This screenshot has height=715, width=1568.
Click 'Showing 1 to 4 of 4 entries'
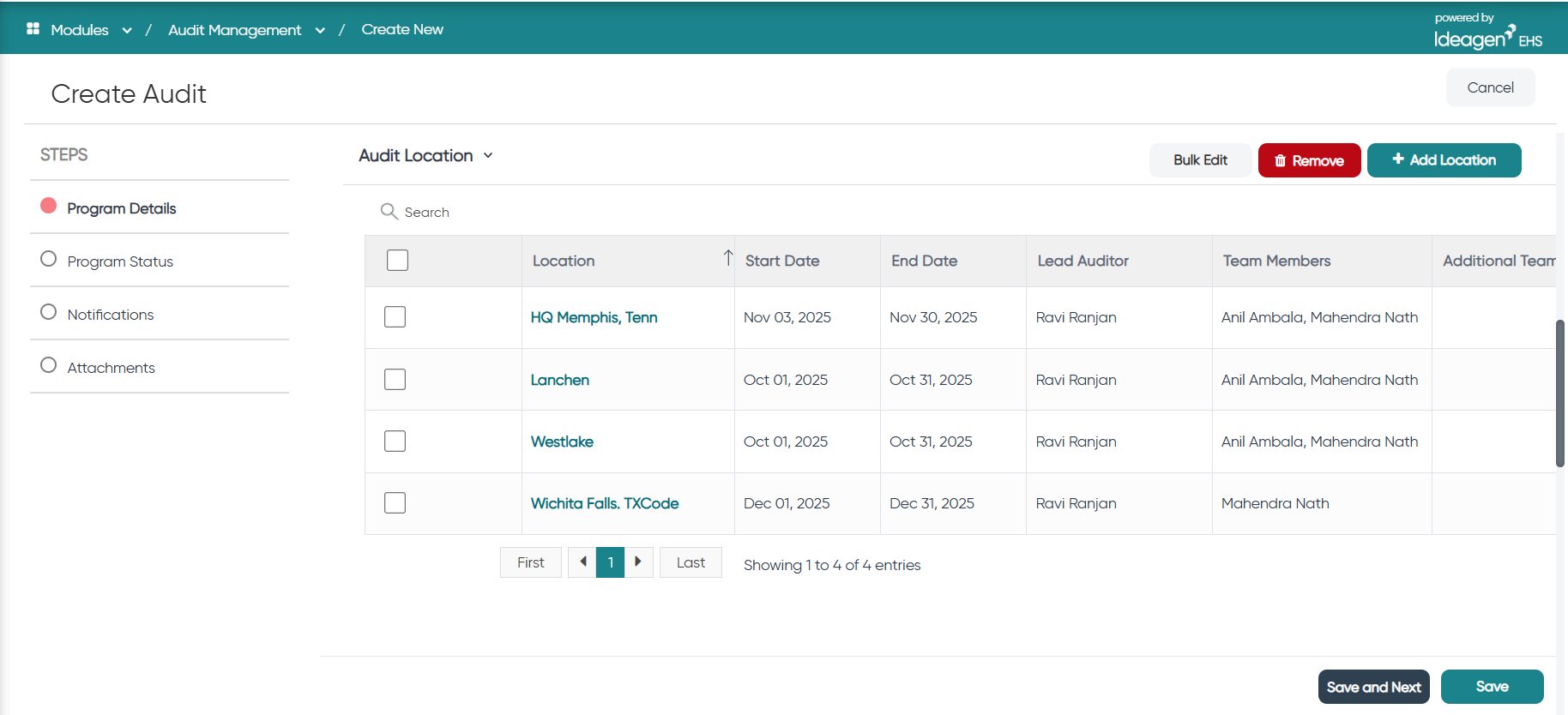pos(832,565)
